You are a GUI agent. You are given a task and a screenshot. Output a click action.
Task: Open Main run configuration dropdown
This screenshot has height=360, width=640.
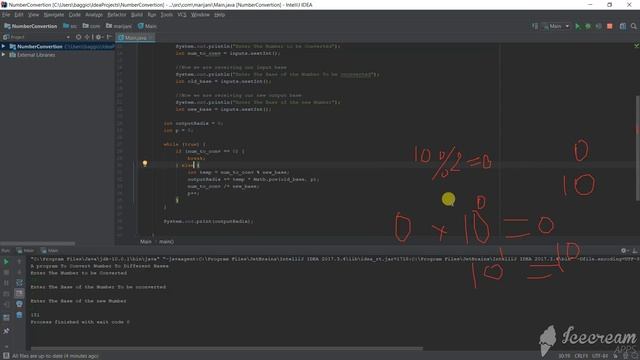pyautogui.click(x=556, y=26)
